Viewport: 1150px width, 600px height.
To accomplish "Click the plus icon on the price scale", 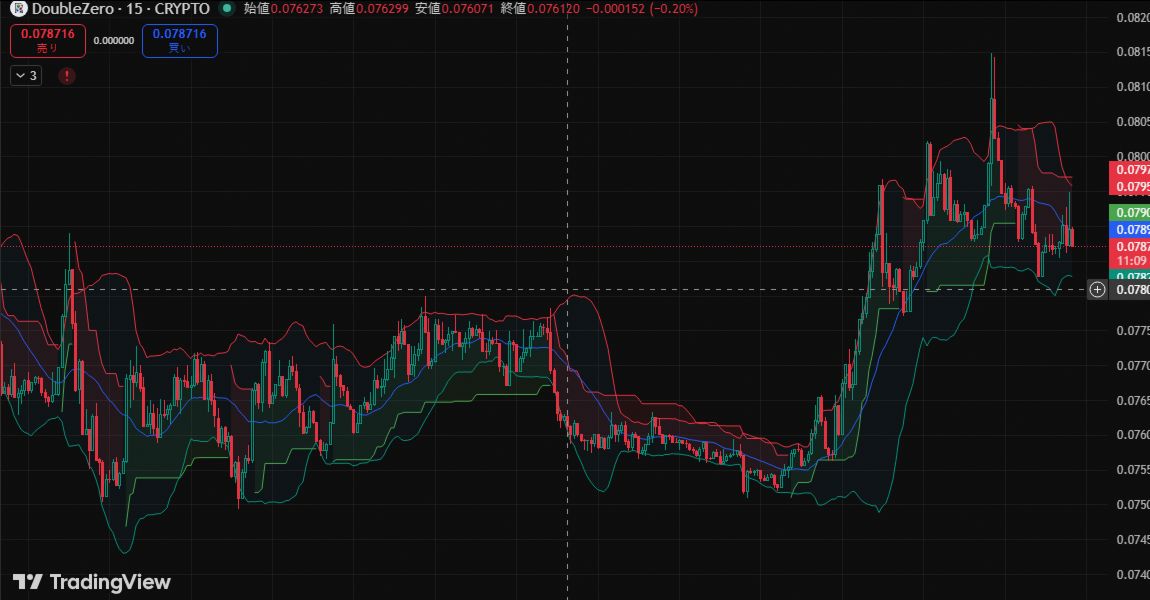I will pyautogui.click(x=1097, y=290).
